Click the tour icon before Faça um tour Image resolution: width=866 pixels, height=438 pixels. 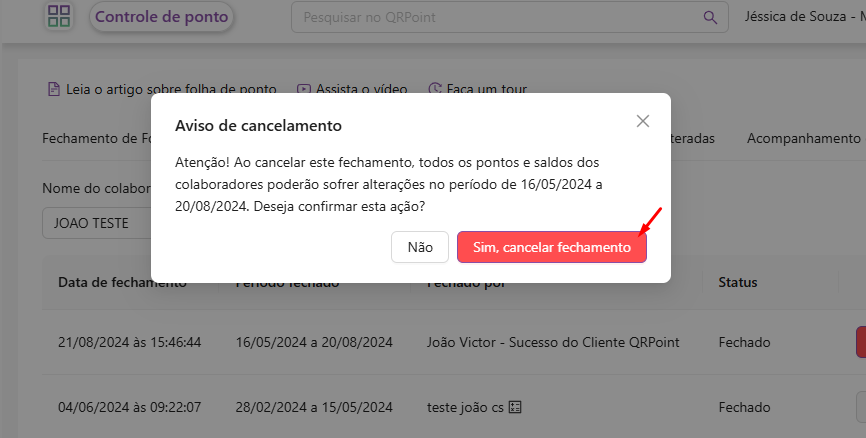coord(434,89)
